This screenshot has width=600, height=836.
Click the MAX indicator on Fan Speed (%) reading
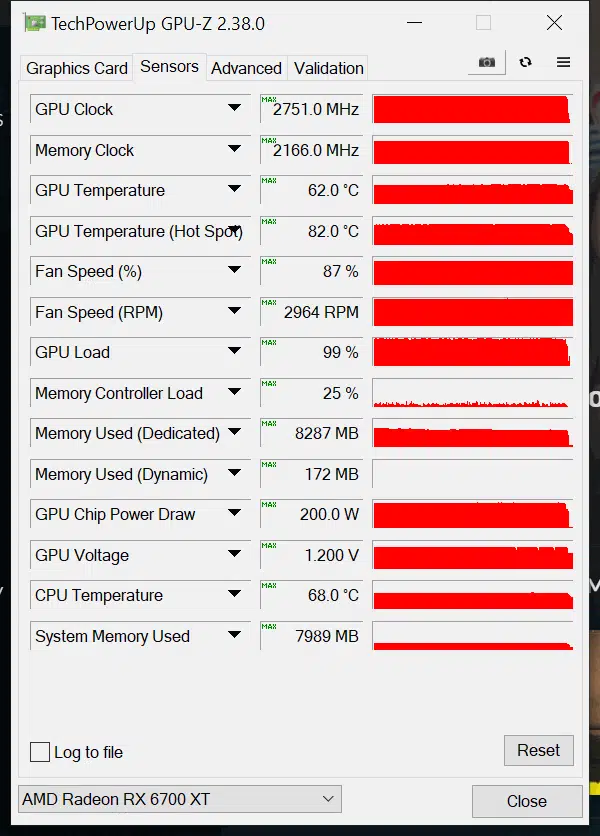pyautogui.click(x=269, y=261)
